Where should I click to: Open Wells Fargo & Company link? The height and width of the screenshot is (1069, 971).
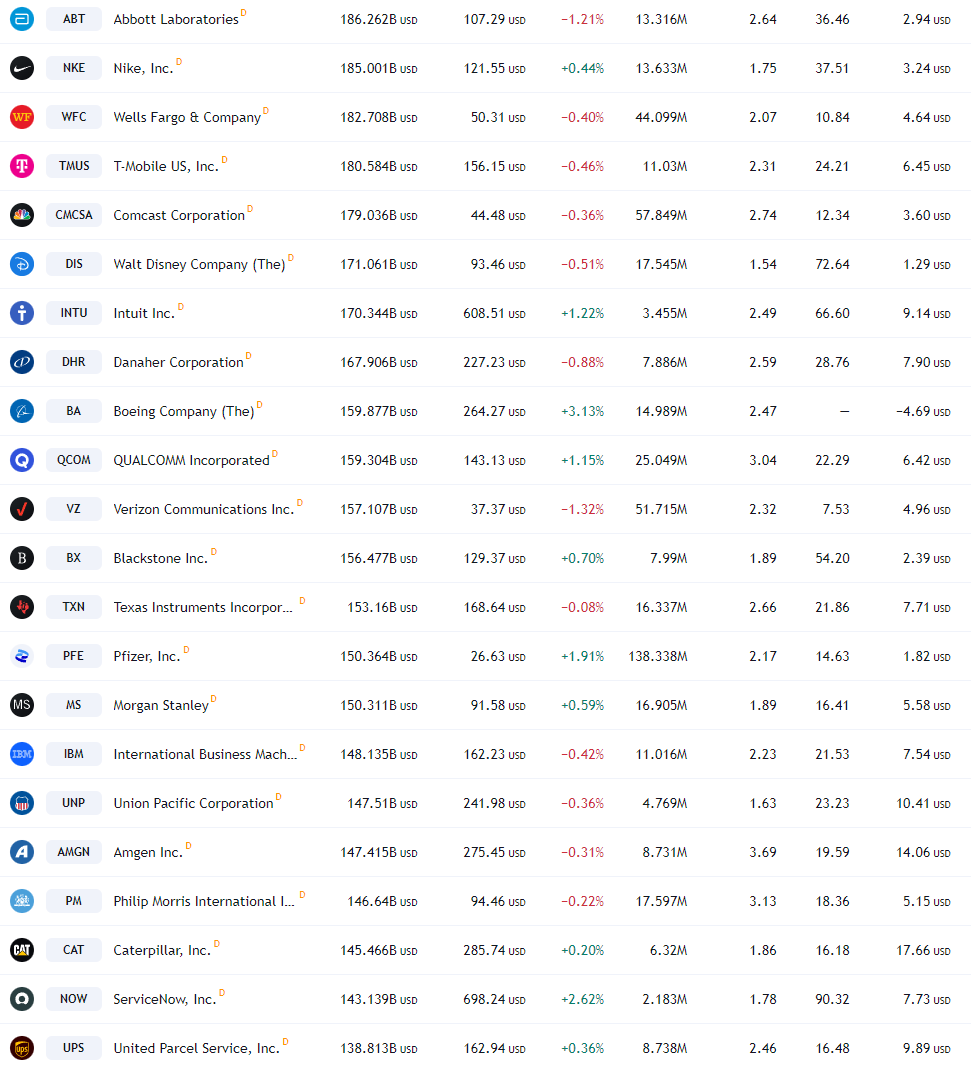187,118
